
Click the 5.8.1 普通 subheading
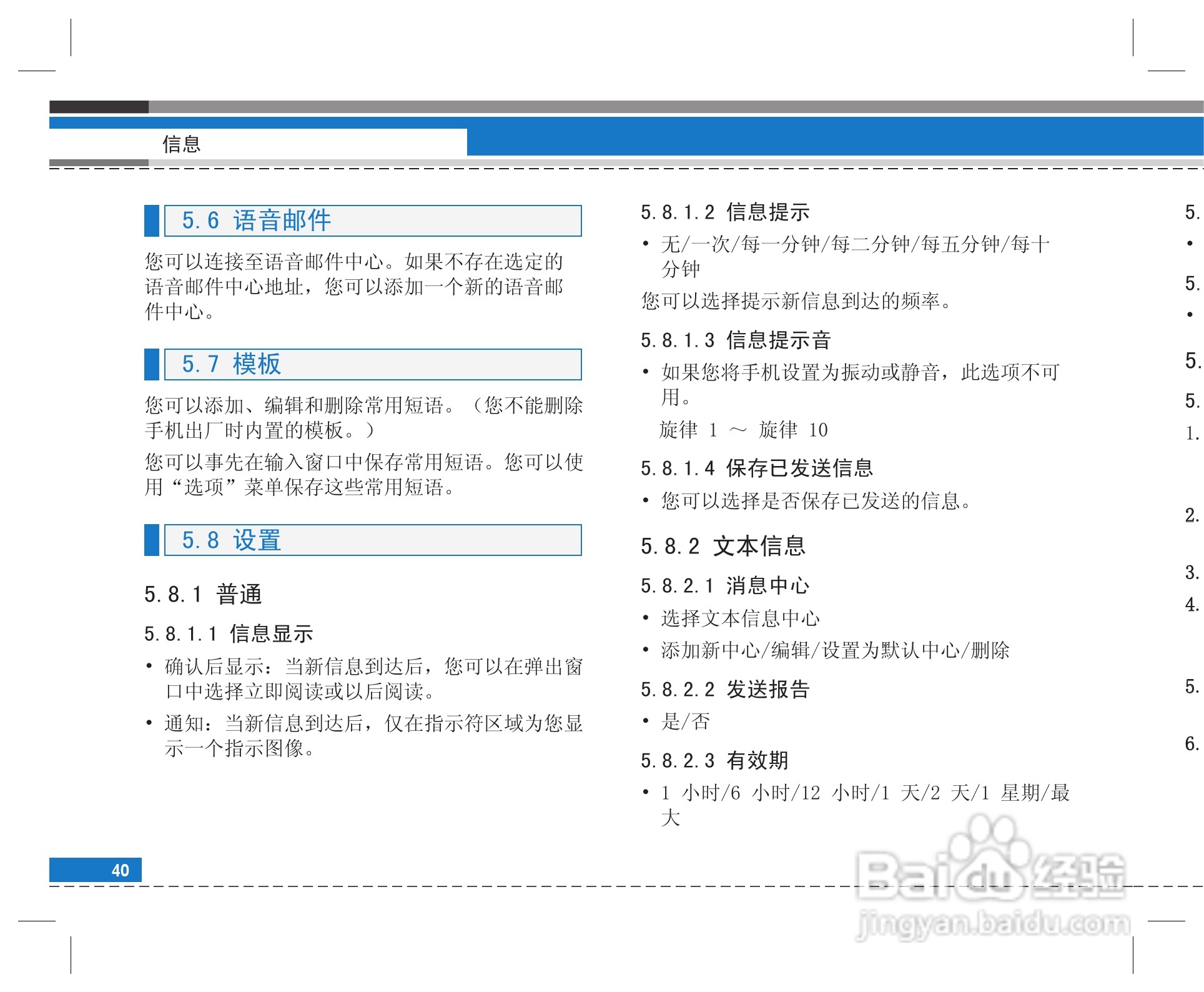tap(203, 594)
